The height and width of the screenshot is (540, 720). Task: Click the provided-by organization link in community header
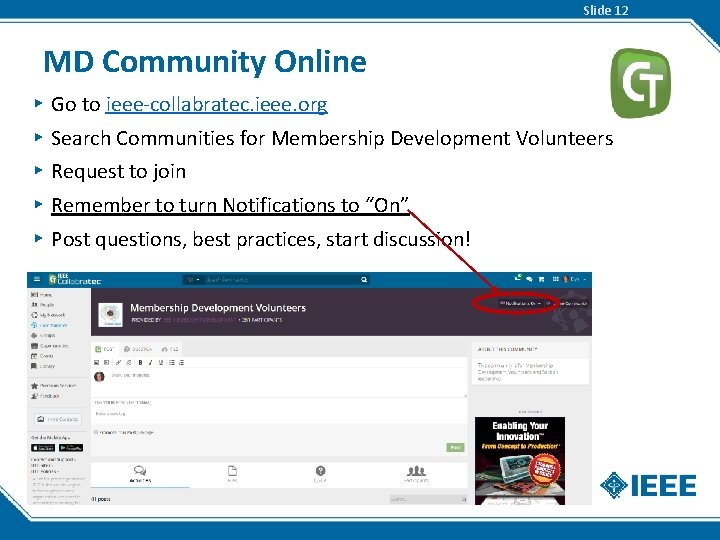[200, 320]
